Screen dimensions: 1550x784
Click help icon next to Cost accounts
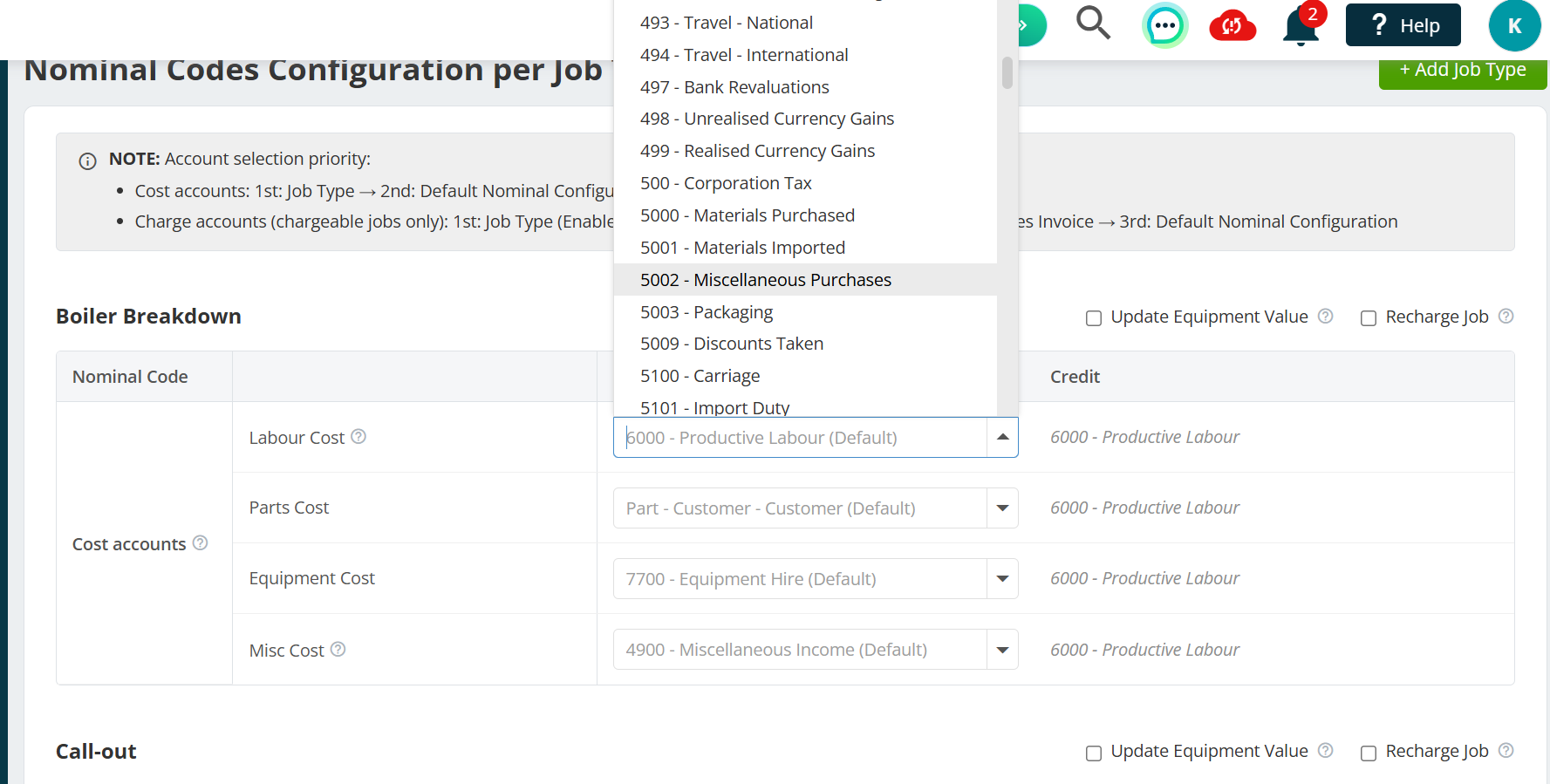click(200, 542)
